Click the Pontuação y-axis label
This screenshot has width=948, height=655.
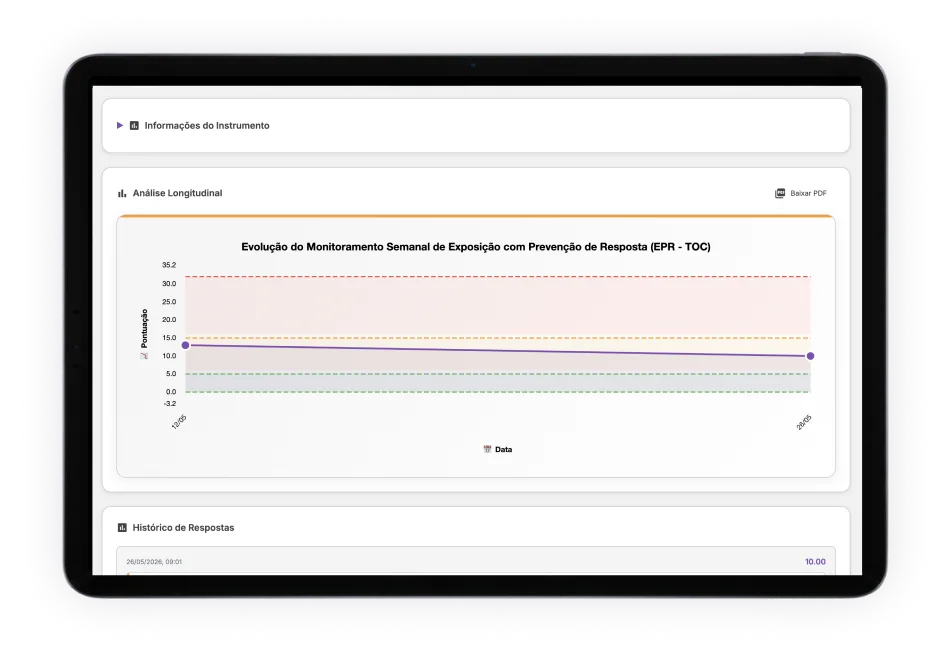(x=144, y=328)
